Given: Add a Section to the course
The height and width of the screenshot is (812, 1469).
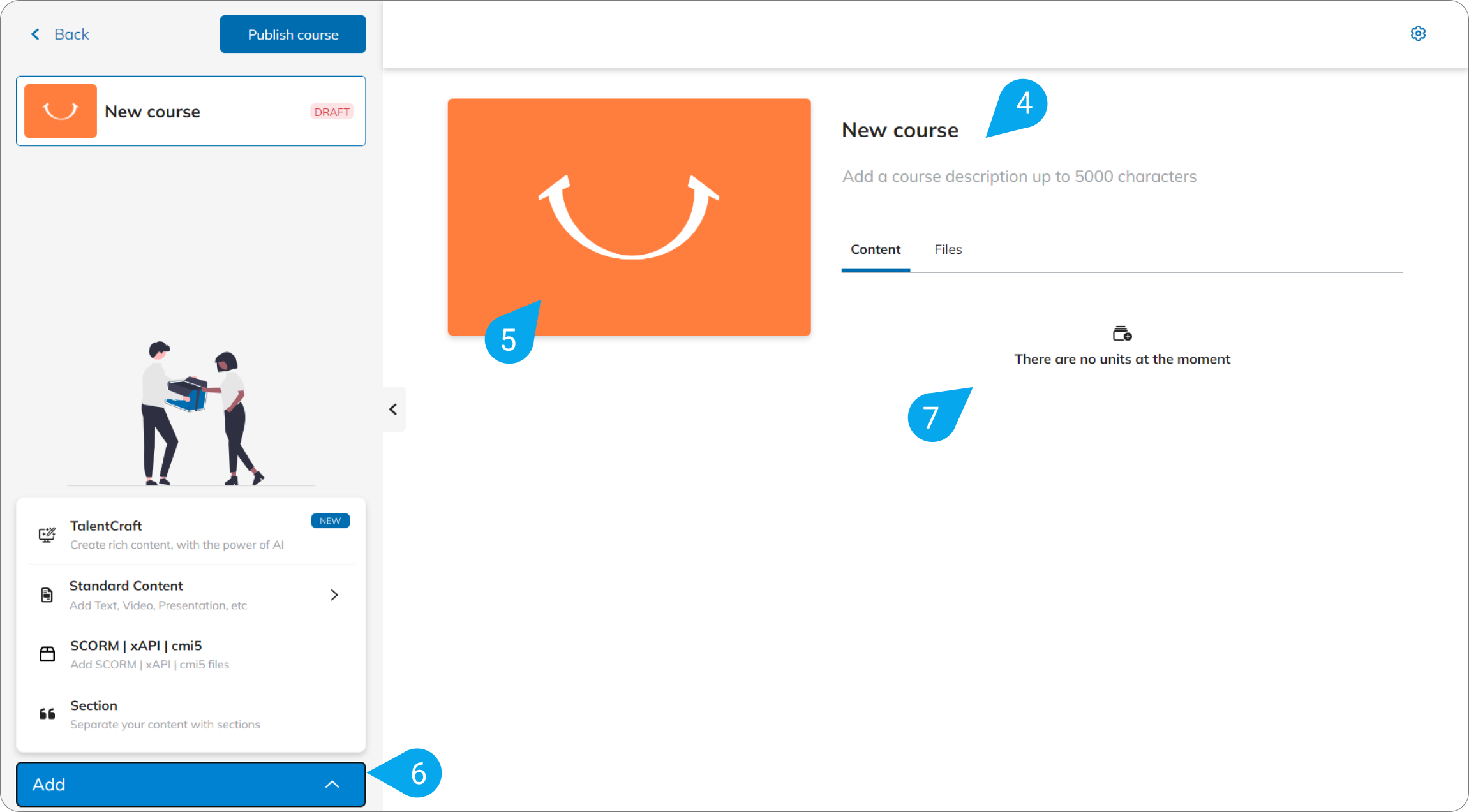Looking at the screenshot, I should (x=191, y=714).
